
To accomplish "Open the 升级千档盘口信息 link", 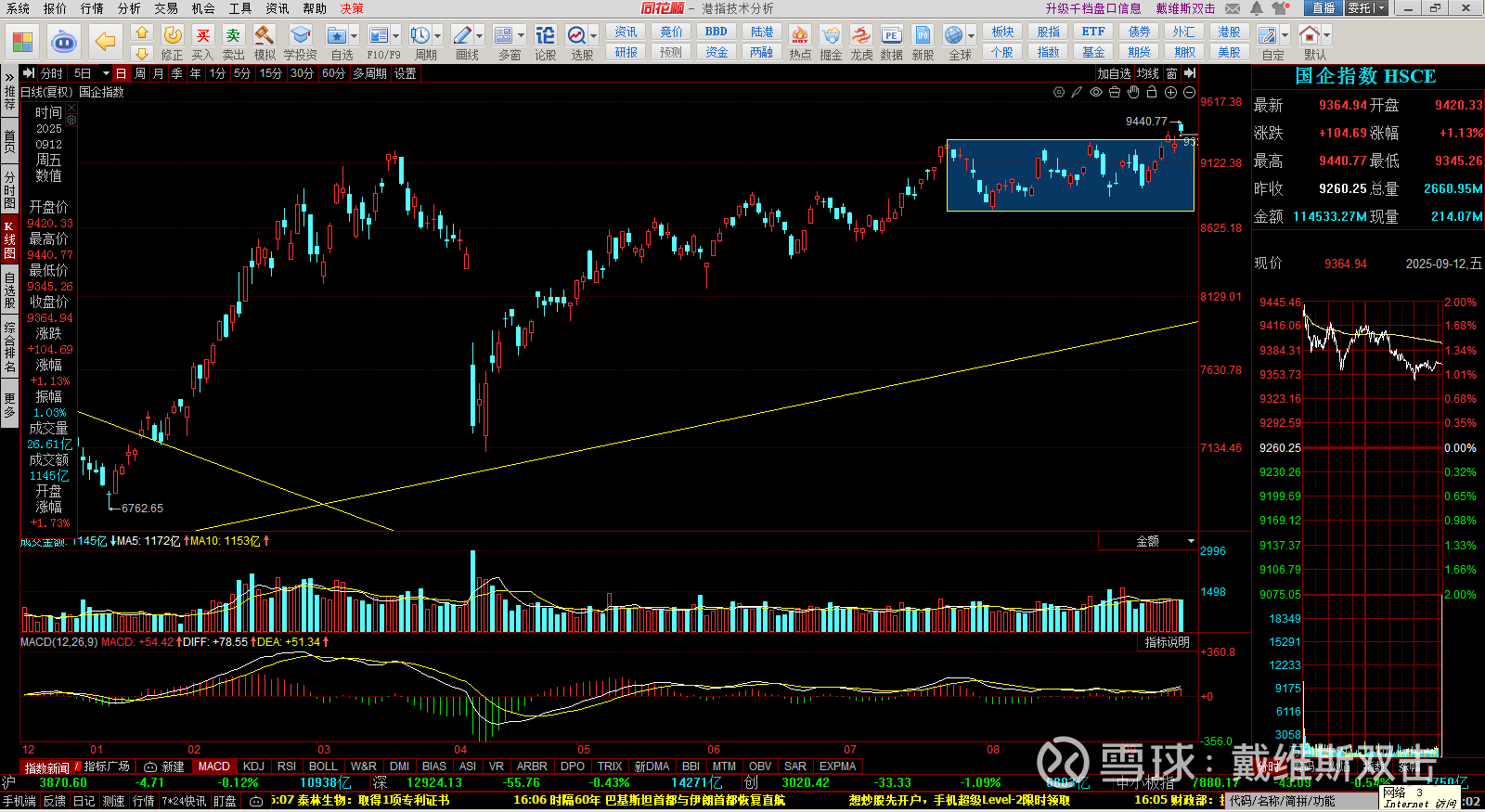I will point(1093,8).
